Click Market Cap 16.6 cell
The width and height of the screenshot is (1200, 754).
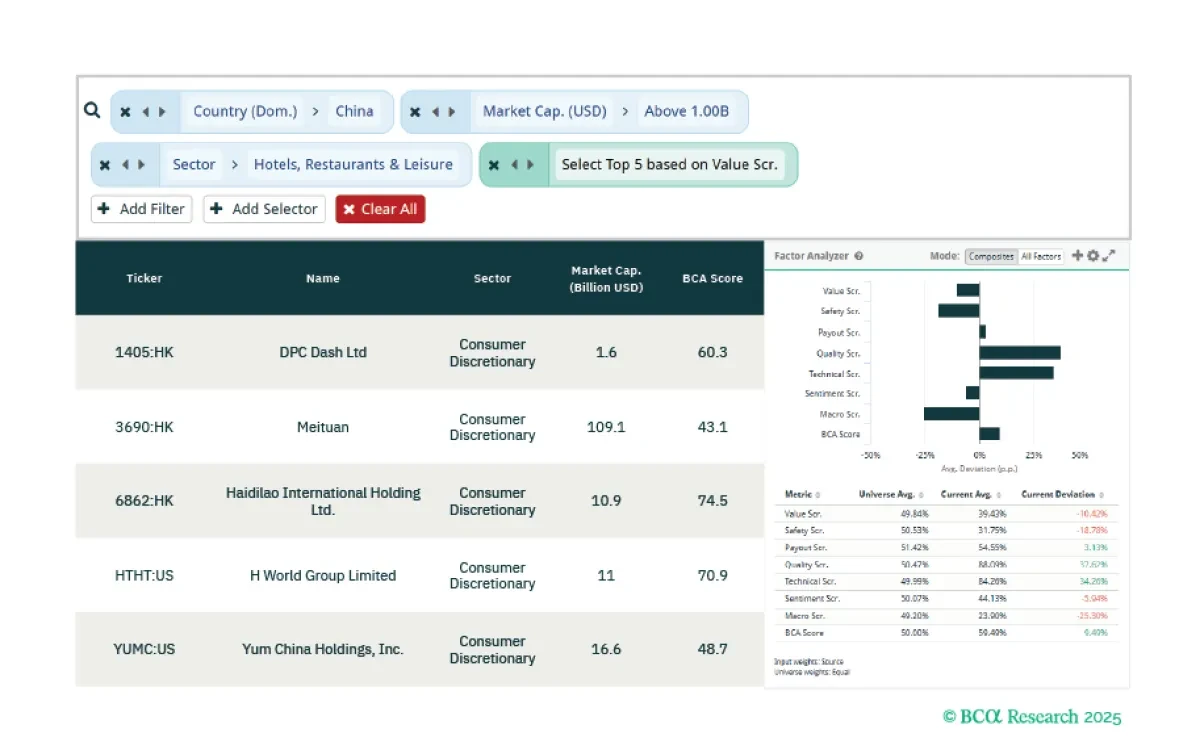click(x=606, y=650)
